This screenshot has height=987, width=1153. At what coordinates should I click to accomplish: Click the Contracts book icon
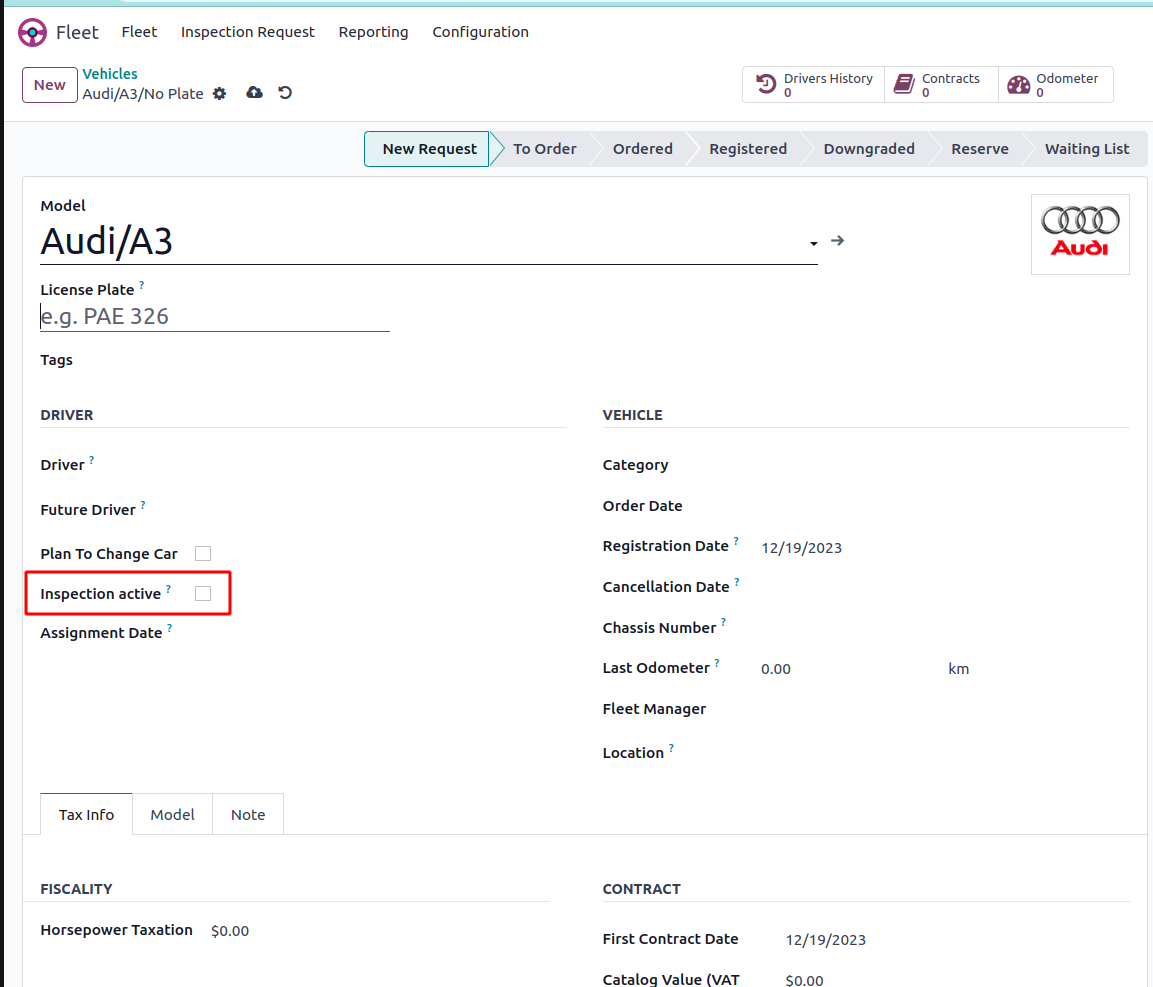tap(904, 85)
